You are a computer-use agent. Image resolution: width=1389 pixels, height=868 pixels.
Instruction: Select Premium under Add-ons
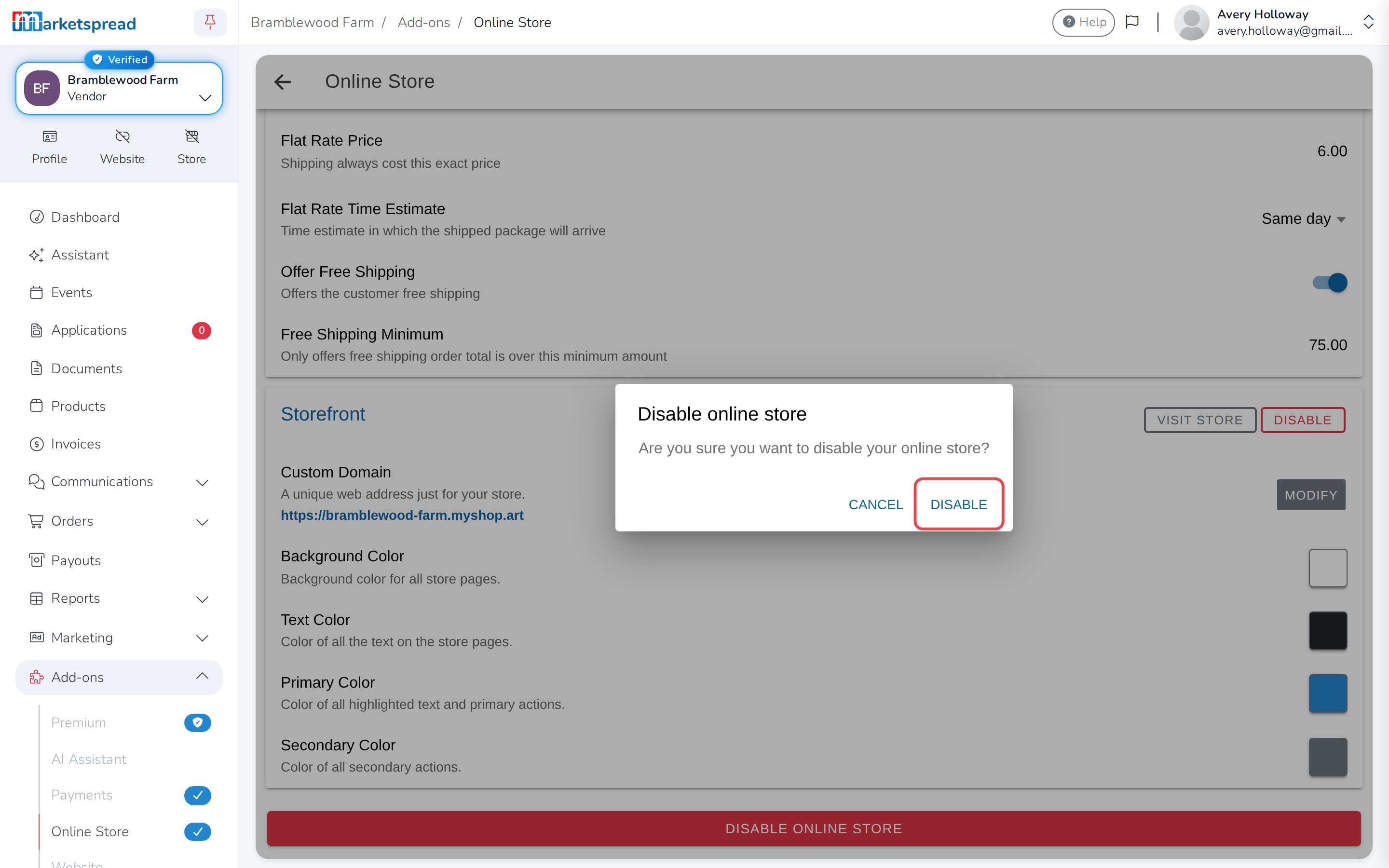(x=79, y=722)
